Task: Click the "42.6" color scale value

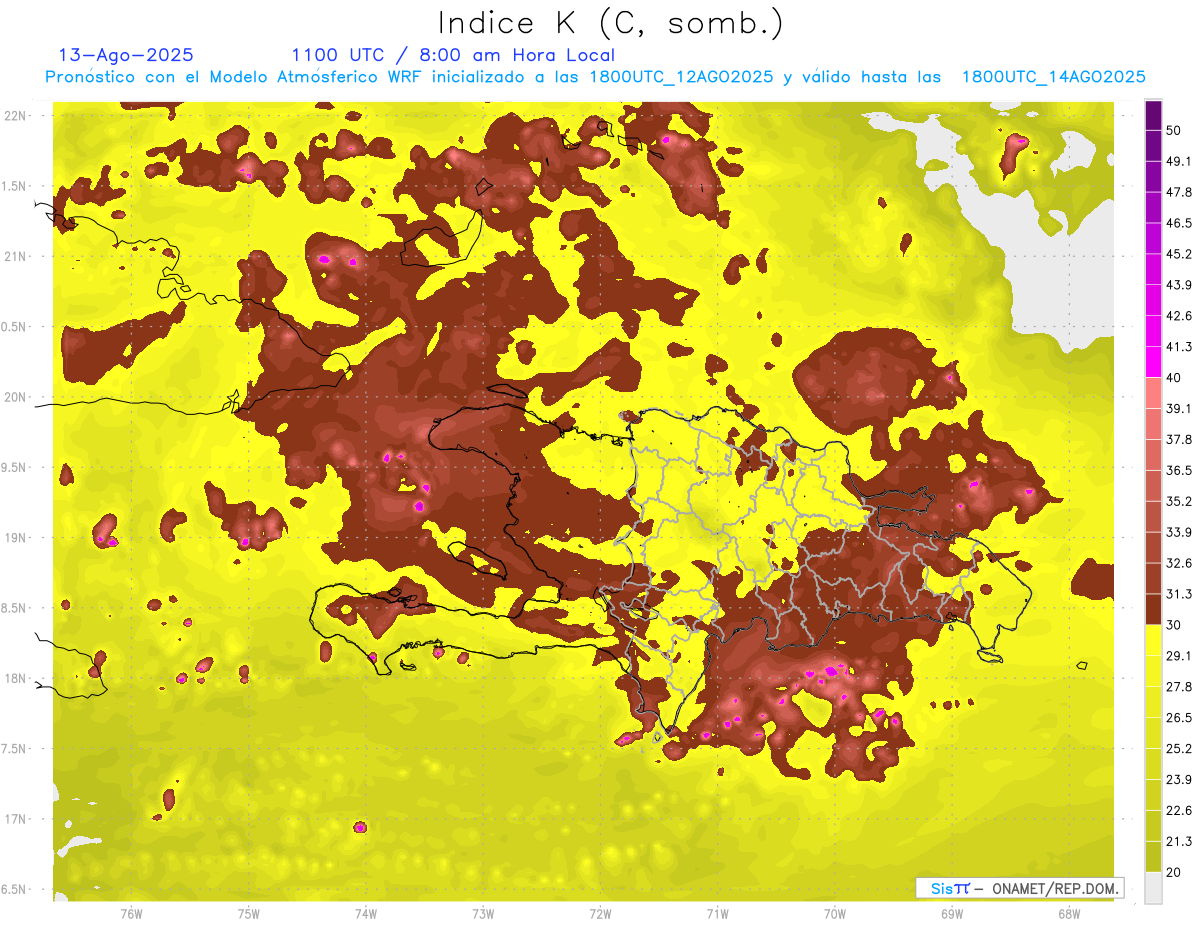Action: pos(1179,316)
